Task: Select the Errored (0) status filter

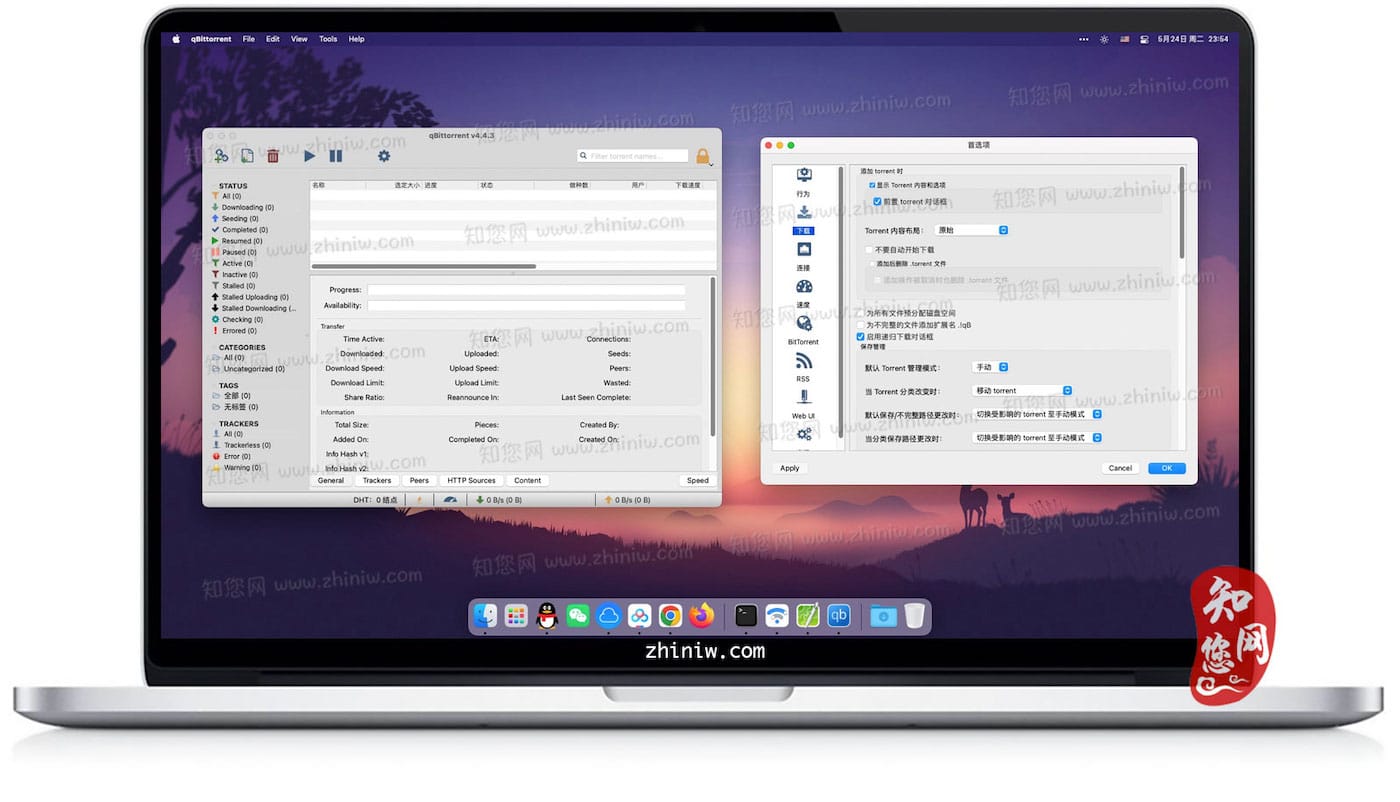Action: pos(235,331)
